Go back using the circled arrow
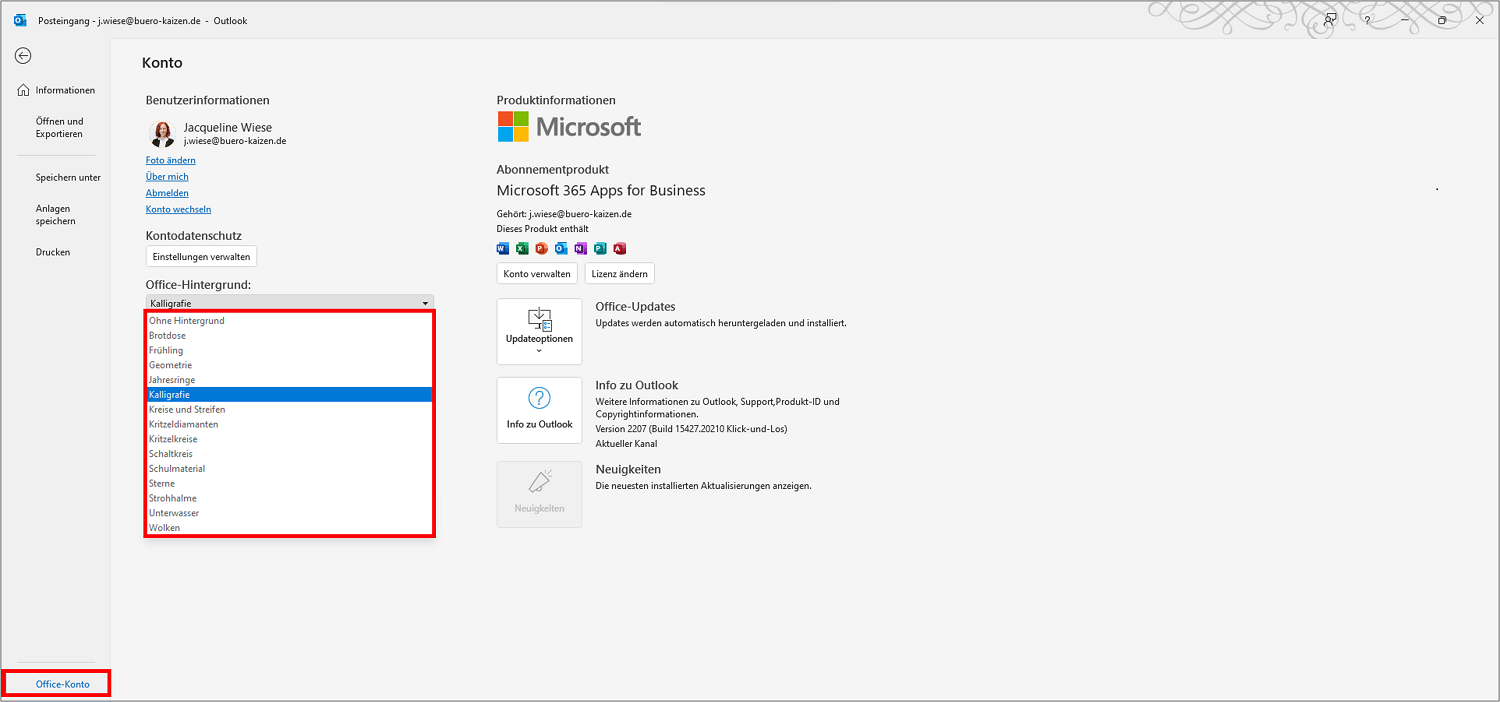Image resolution: width=1500 pixels, height=702 pixels. (23, 56)
